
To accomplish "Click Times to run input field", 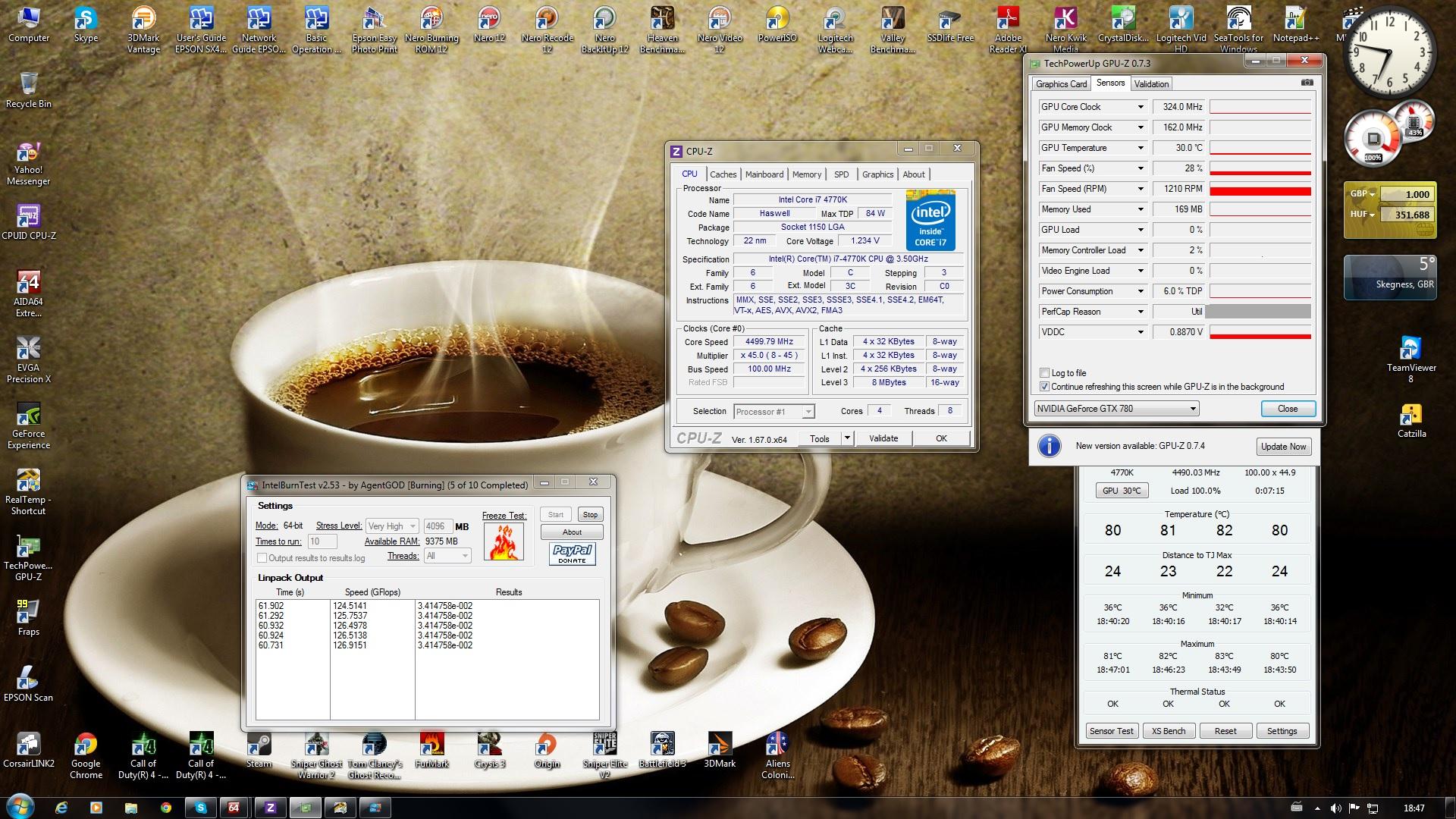I will tap(322, 541).
